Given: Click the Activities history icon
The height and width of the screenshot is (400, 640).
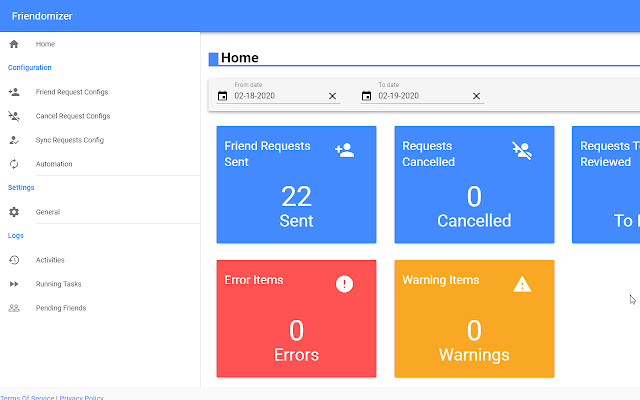Looking at the screenshot, I should coord(14,260).
